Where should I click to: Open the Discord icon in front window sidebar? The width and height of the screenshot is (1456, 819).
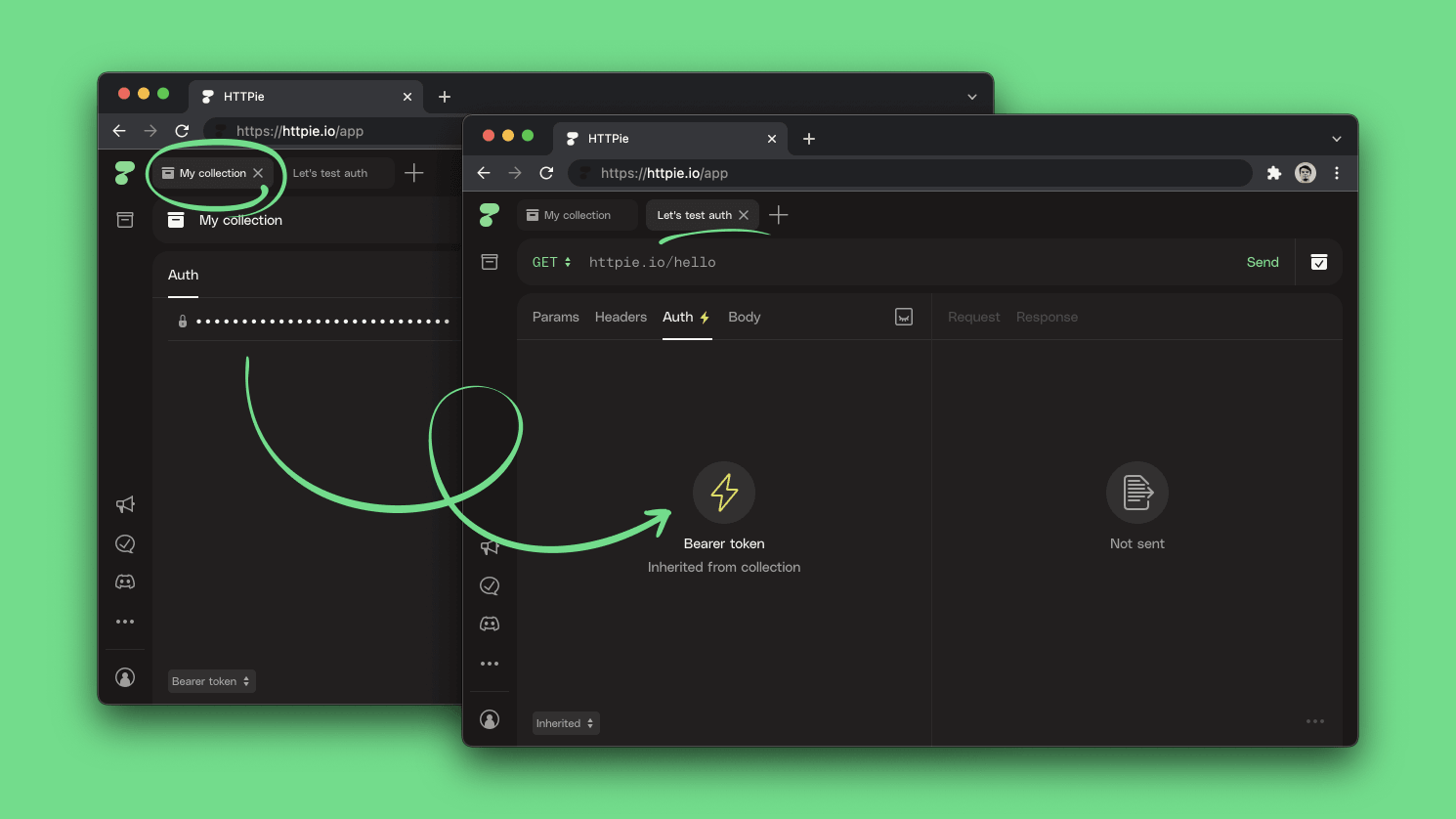(490, 624)
